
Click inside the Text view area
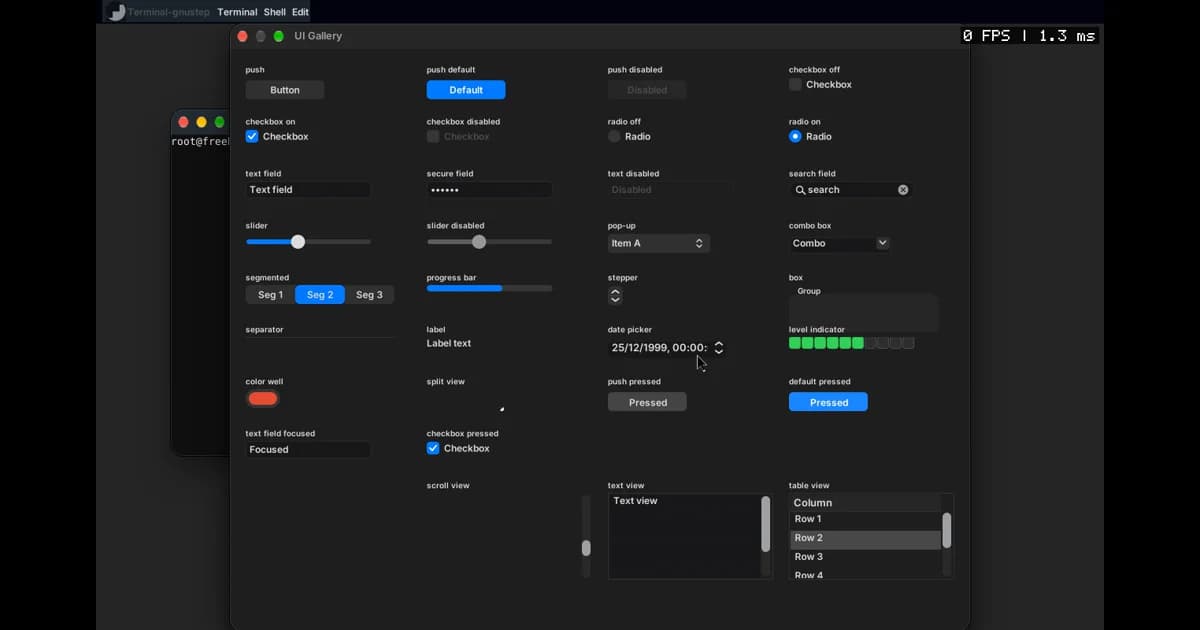(x=684, y=536)
